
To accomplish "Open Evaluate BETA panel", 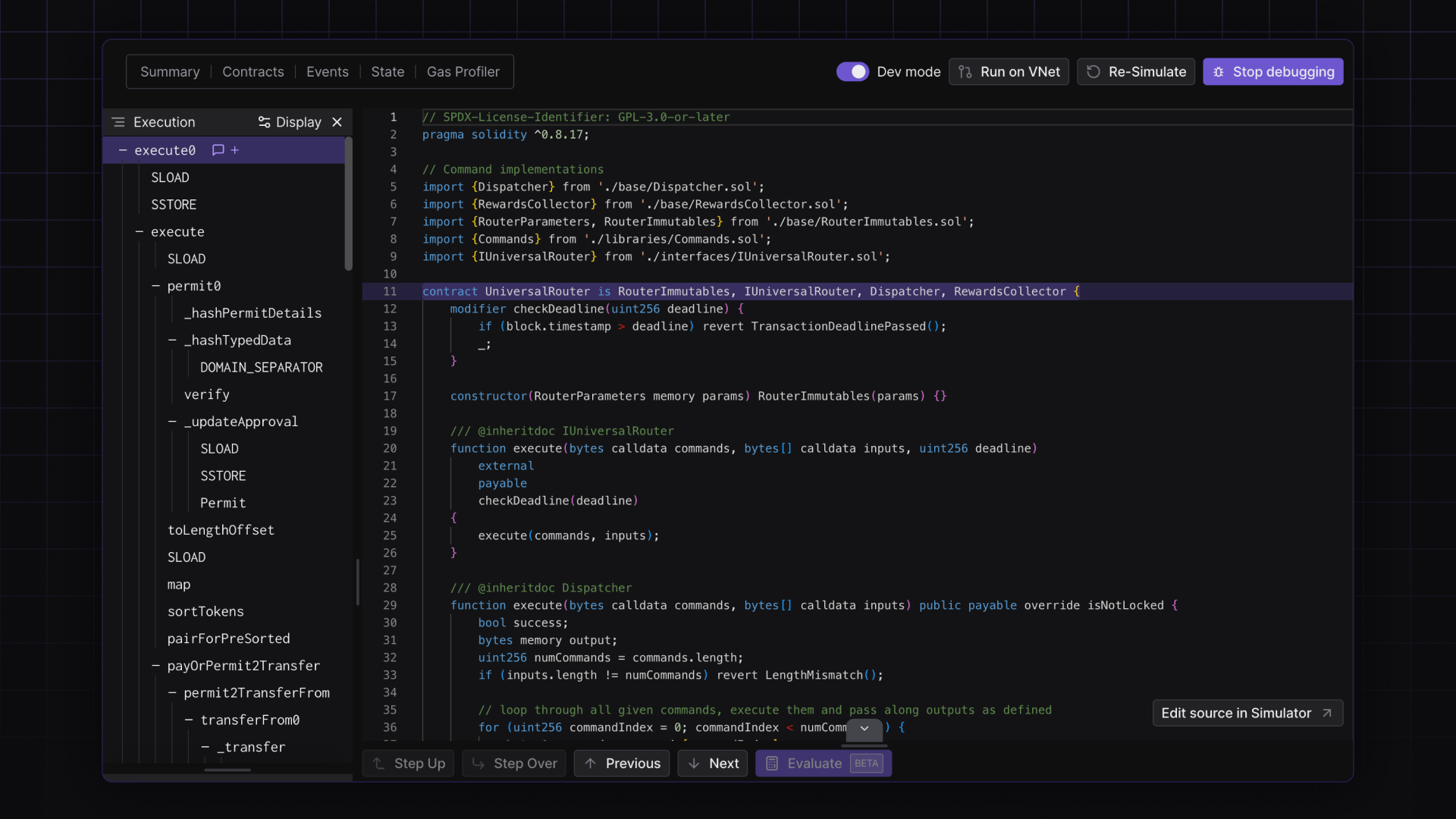I will (823, 764).
